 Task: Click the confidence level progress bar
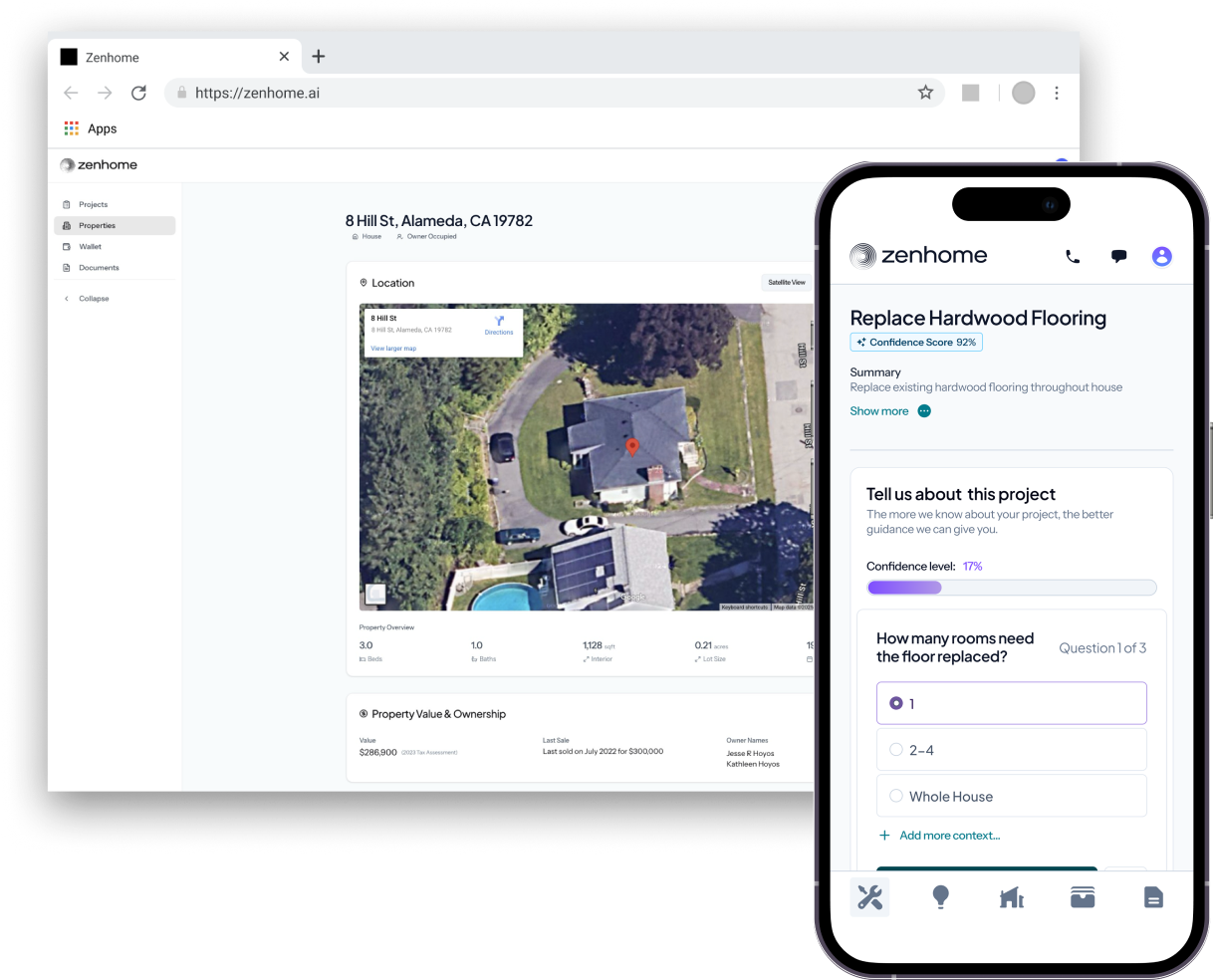click(1011, 588)
